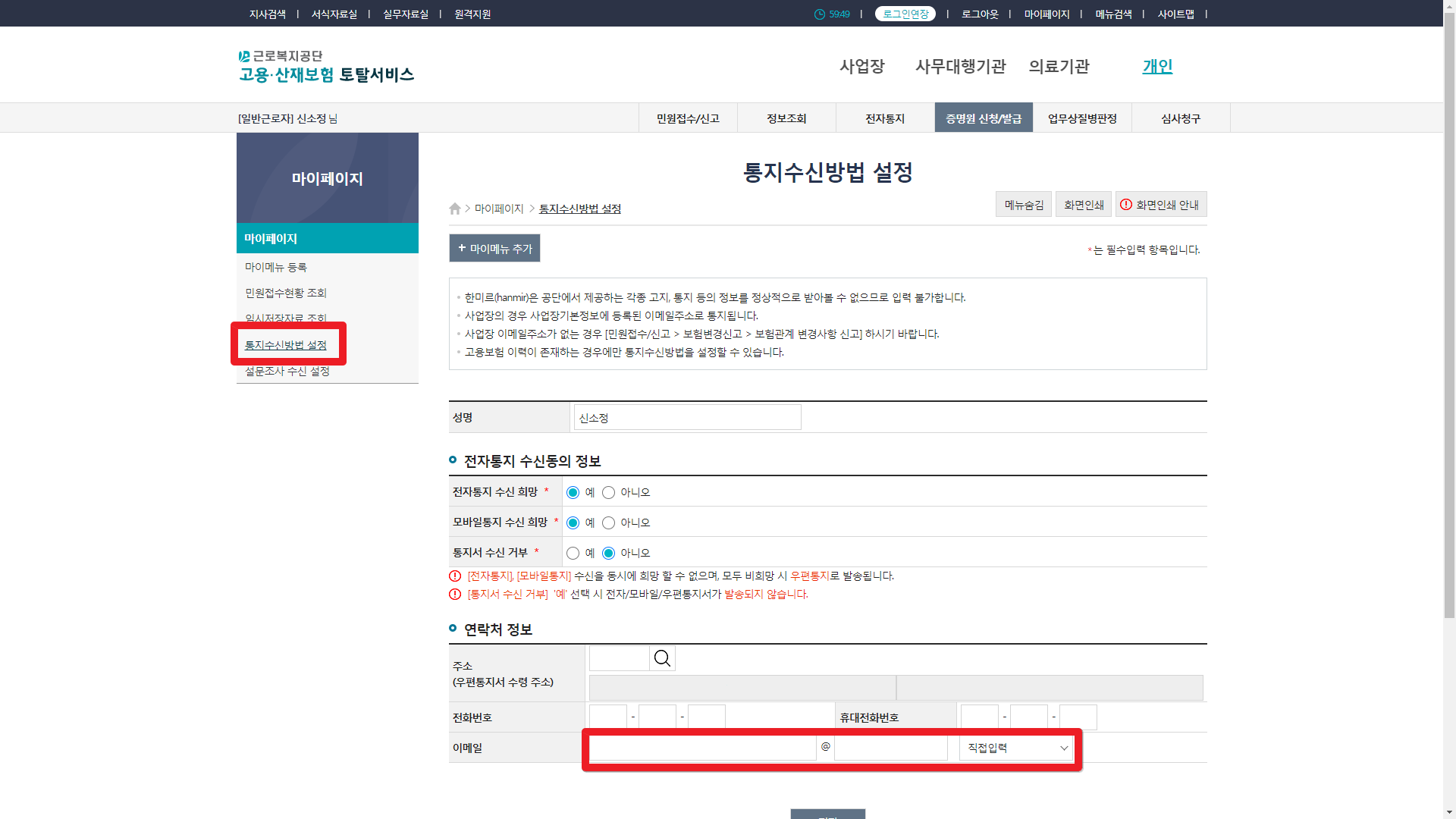1456x819 pixels.
Task: Open the 직접입력 email domain dropdown
Action: tap(1015, 748)
